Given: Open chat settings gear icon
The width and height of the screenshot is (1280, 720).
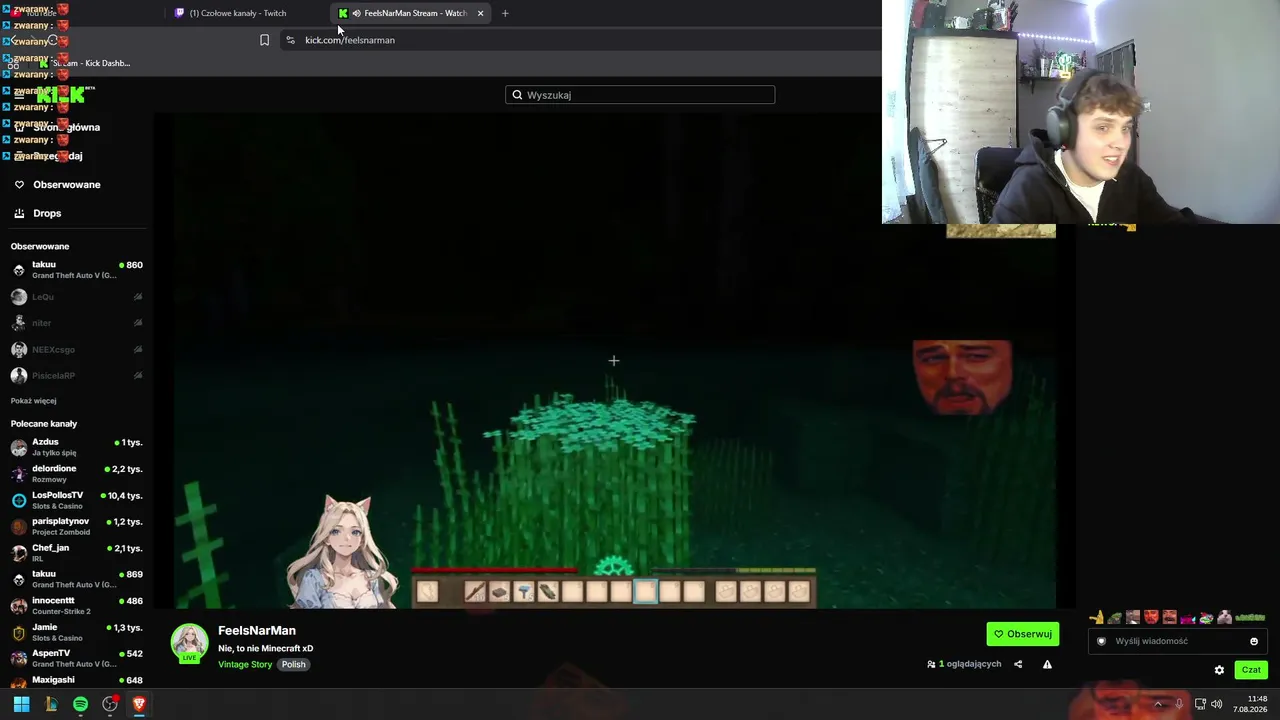Looking at the screenshot, I should (1219, 670).
